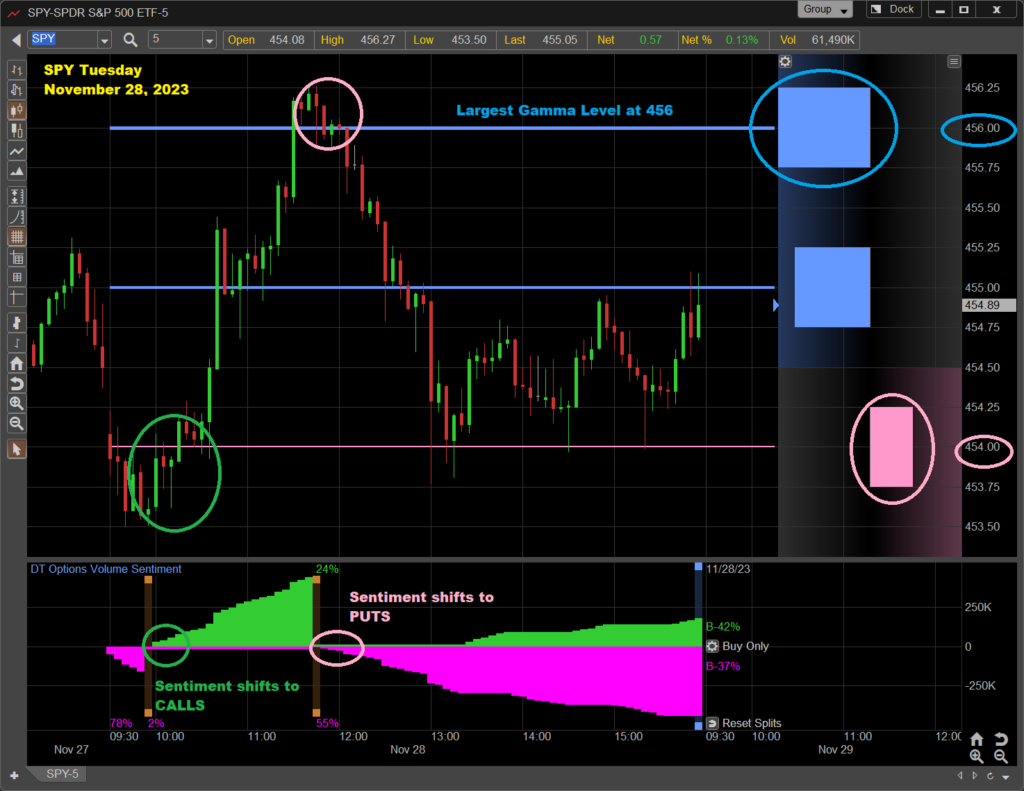Activate the pointer cursor tool

click(16, 449)
